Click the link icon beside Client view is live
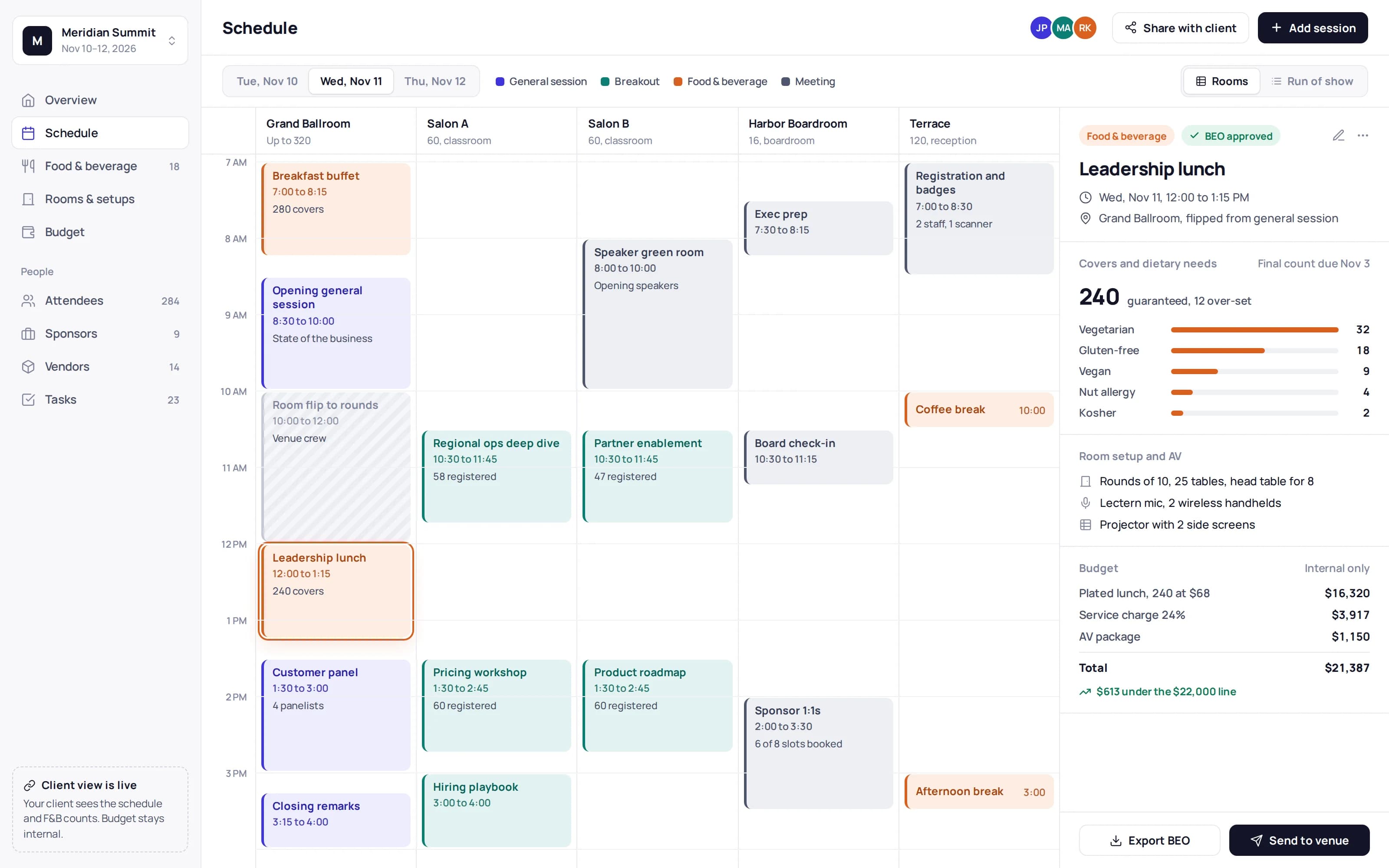Image resolution: width=1389 pixels, height=868 pixels. pyautogui.click(x=29, y=786)
